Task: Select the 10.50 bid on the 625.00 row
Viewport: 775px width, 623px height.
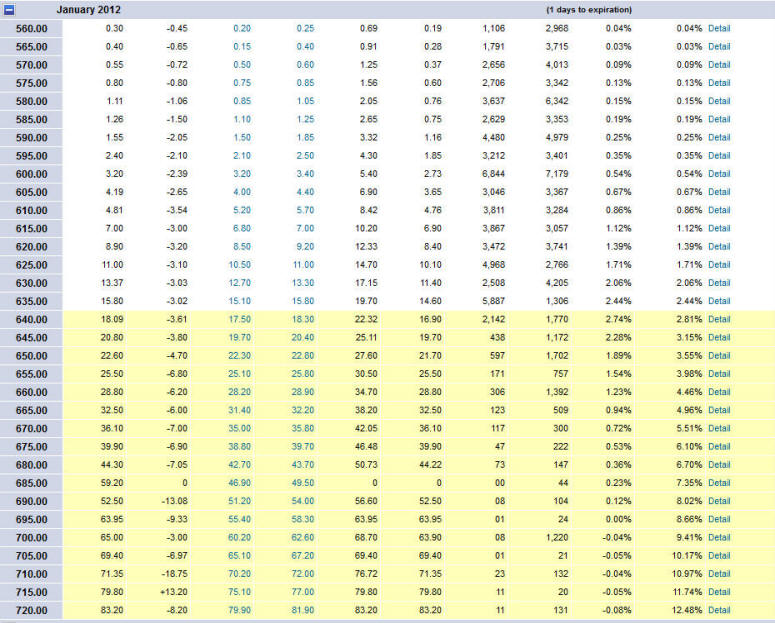Action: point(240,265)
